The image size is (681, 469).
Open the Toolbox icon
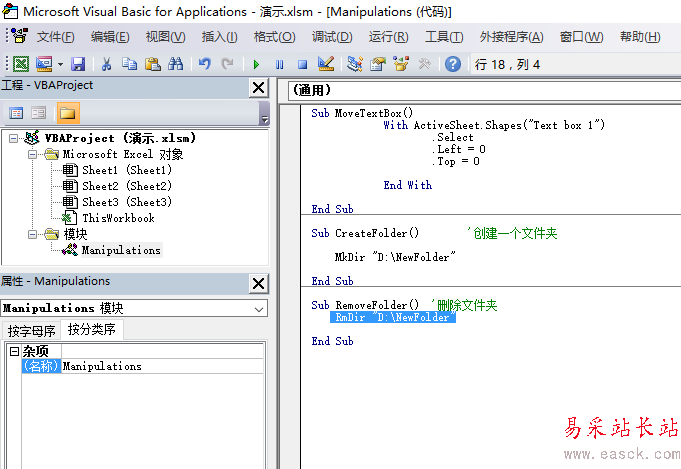424,64
